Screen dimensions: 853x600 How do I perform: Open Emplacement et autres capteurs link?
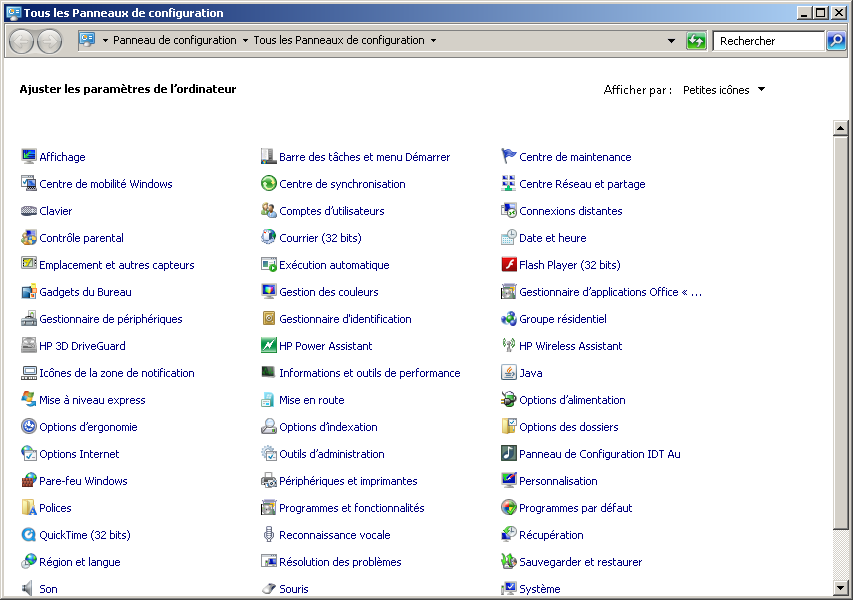[x=116, y=265]
